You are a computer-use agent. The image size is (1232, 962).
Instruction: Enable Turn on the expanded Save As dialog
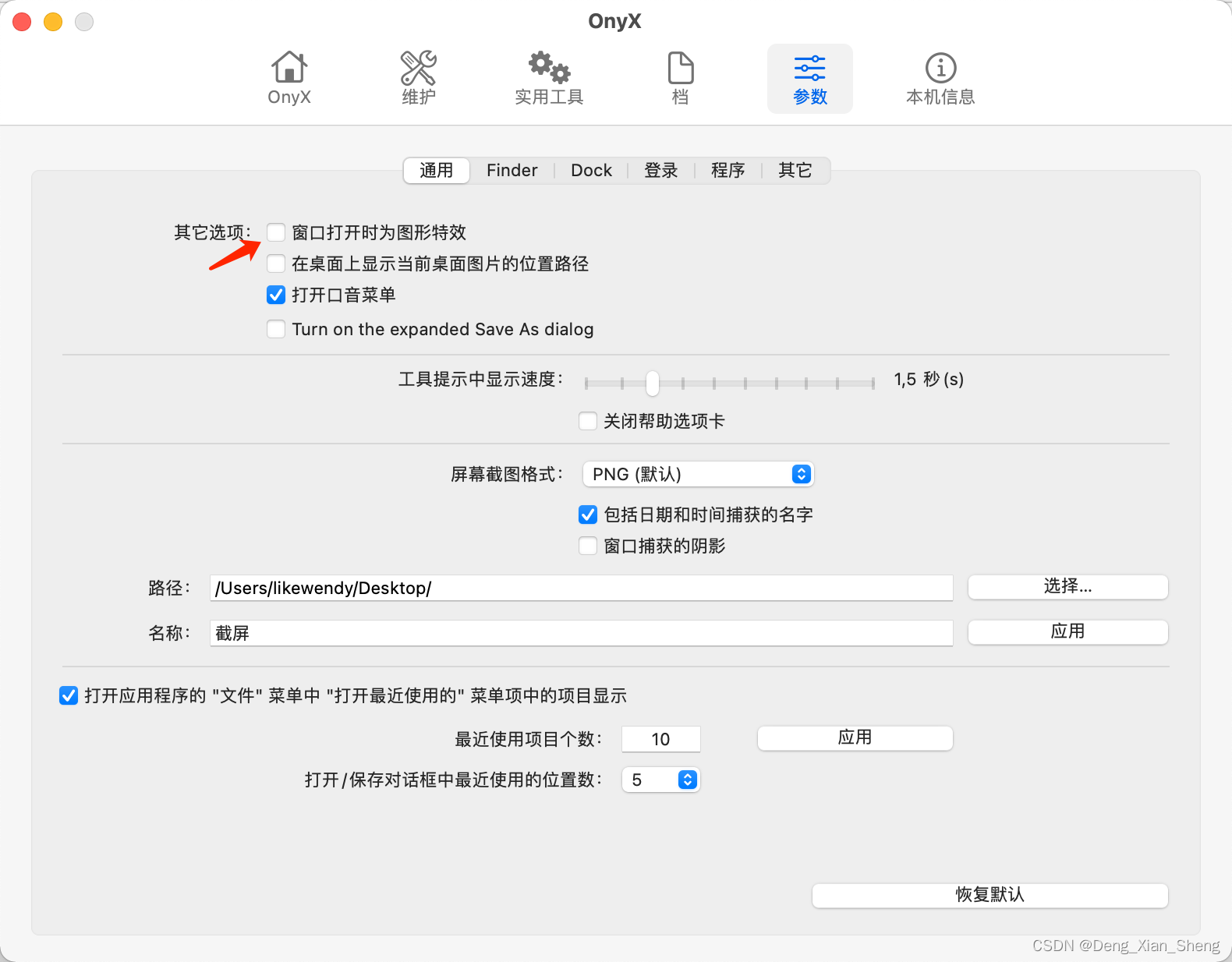tap(276, 329)
